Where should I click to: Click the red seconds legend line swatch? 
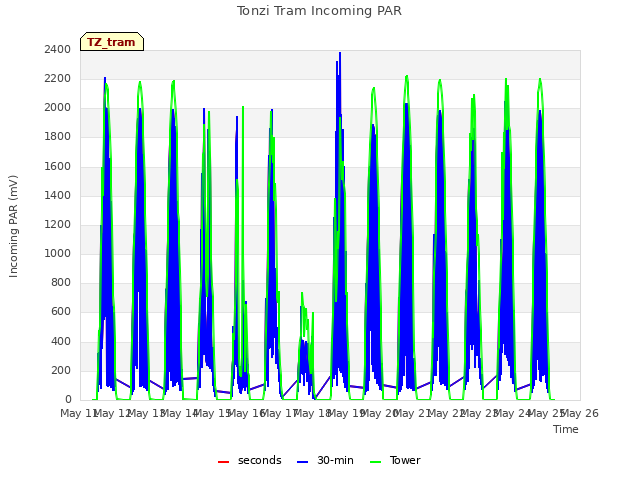pyautogui.click(x=224, y=462)
